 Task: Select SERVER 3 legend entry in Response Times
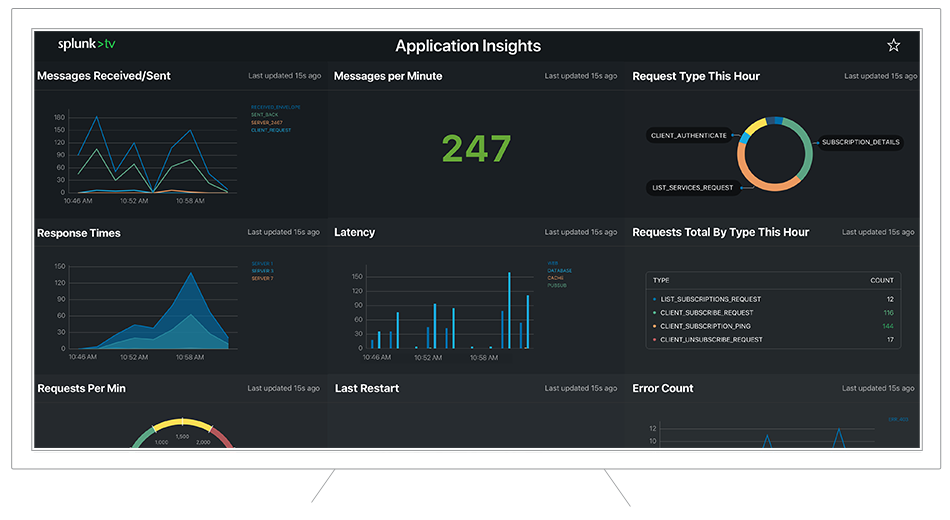[262, 271]
